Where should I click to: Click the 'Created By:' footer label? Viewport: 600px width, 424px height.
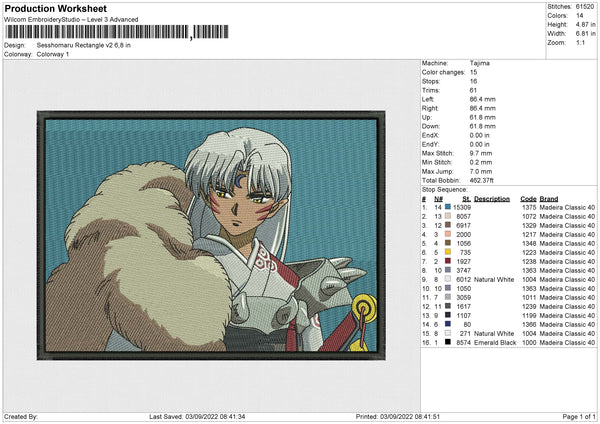(21, 416)
